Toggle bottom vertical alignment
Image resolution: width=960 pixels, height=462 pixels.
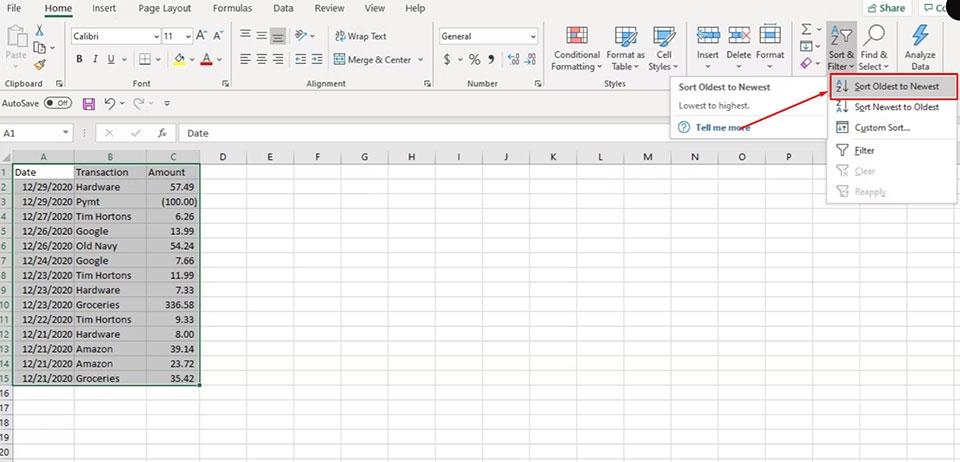tap(278, 36)
